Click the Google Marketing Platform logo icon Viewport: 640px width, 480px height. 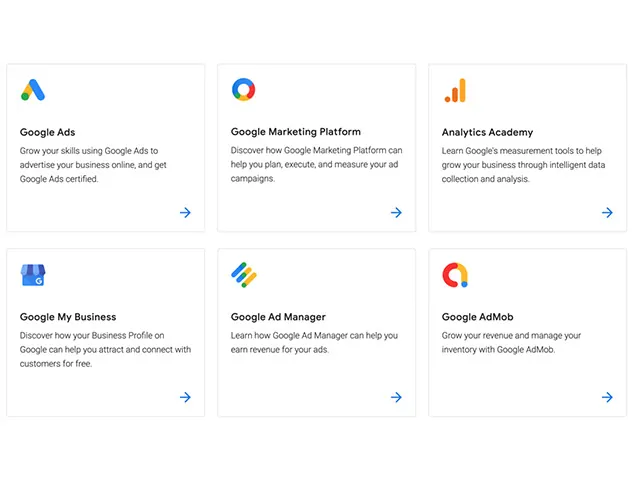243,90
